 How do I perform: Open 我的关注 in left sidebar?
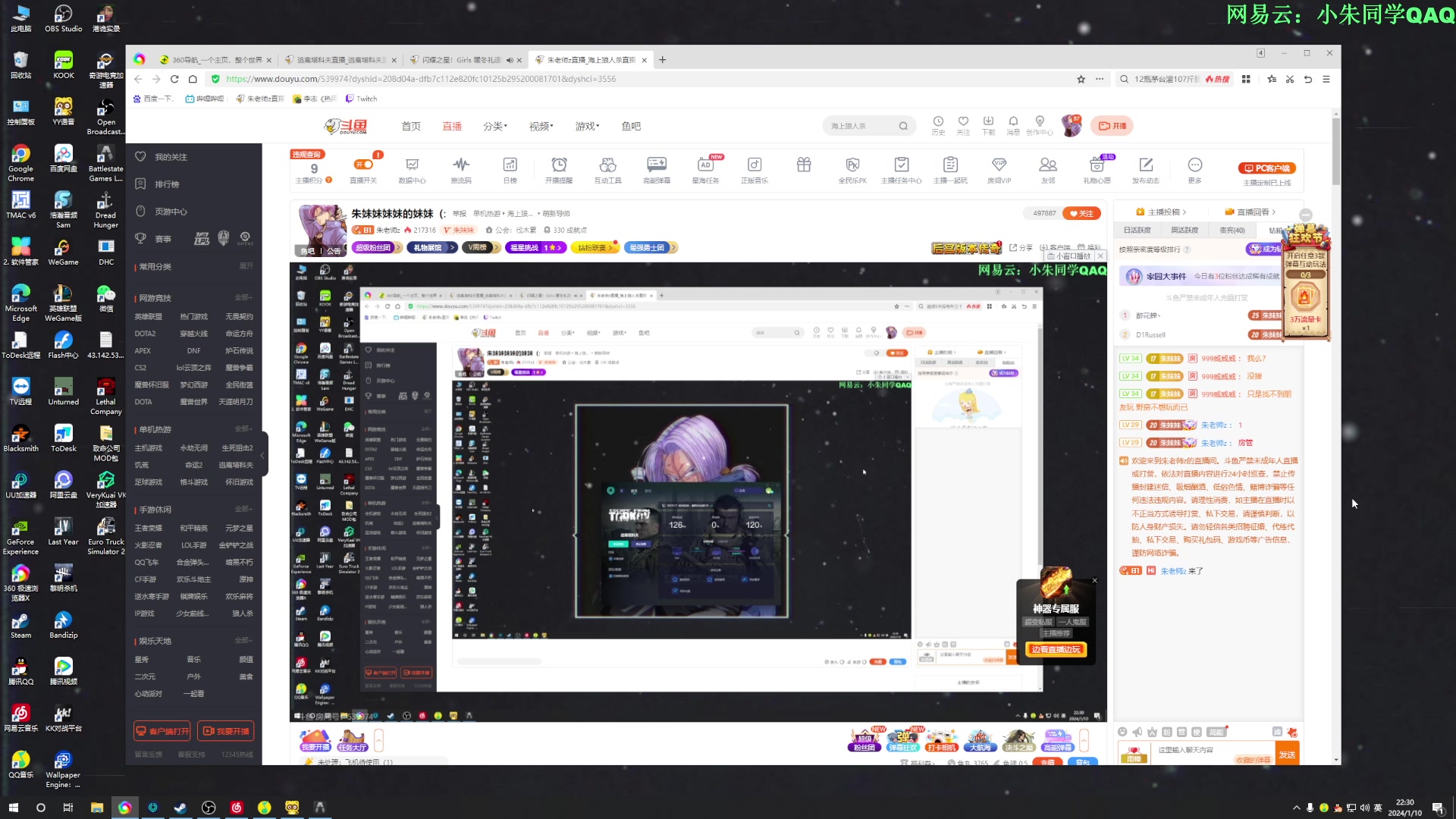171,157
